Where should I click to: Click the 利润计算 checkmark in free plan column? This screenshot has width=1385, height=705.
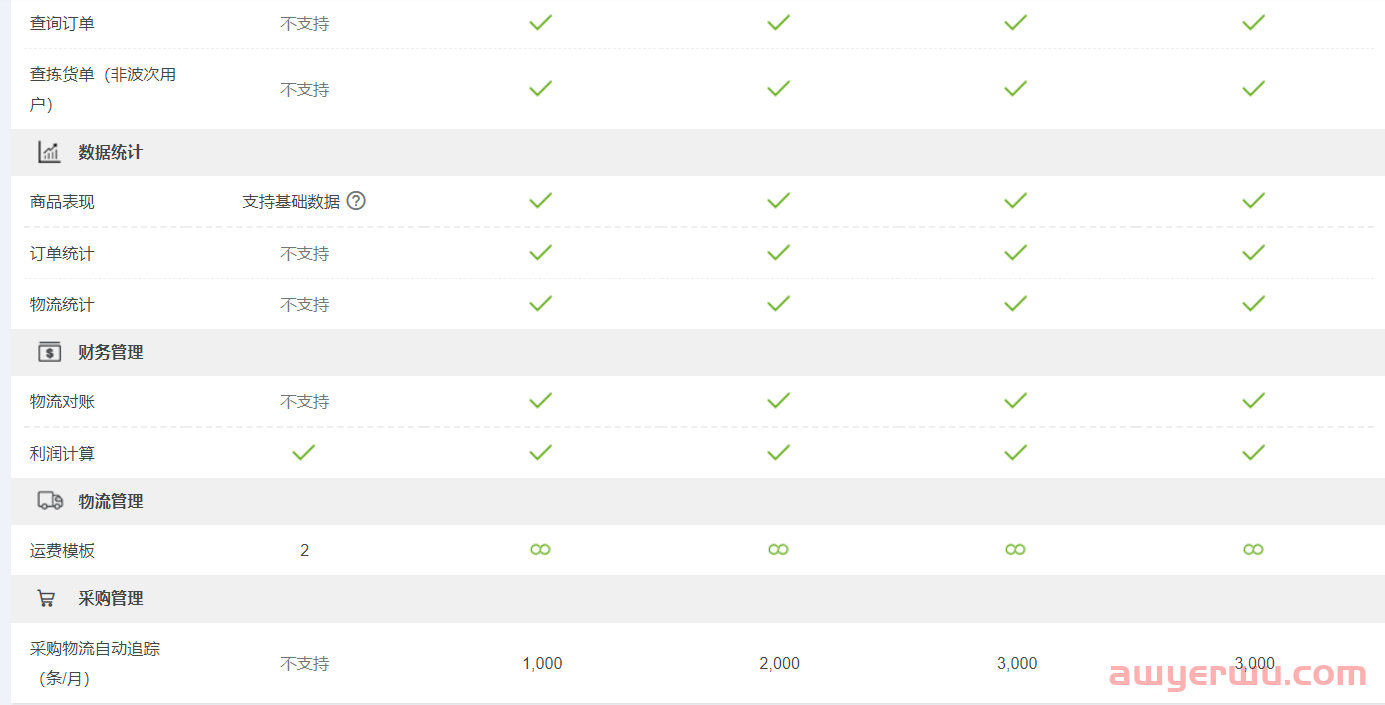[x=304, y=453]
